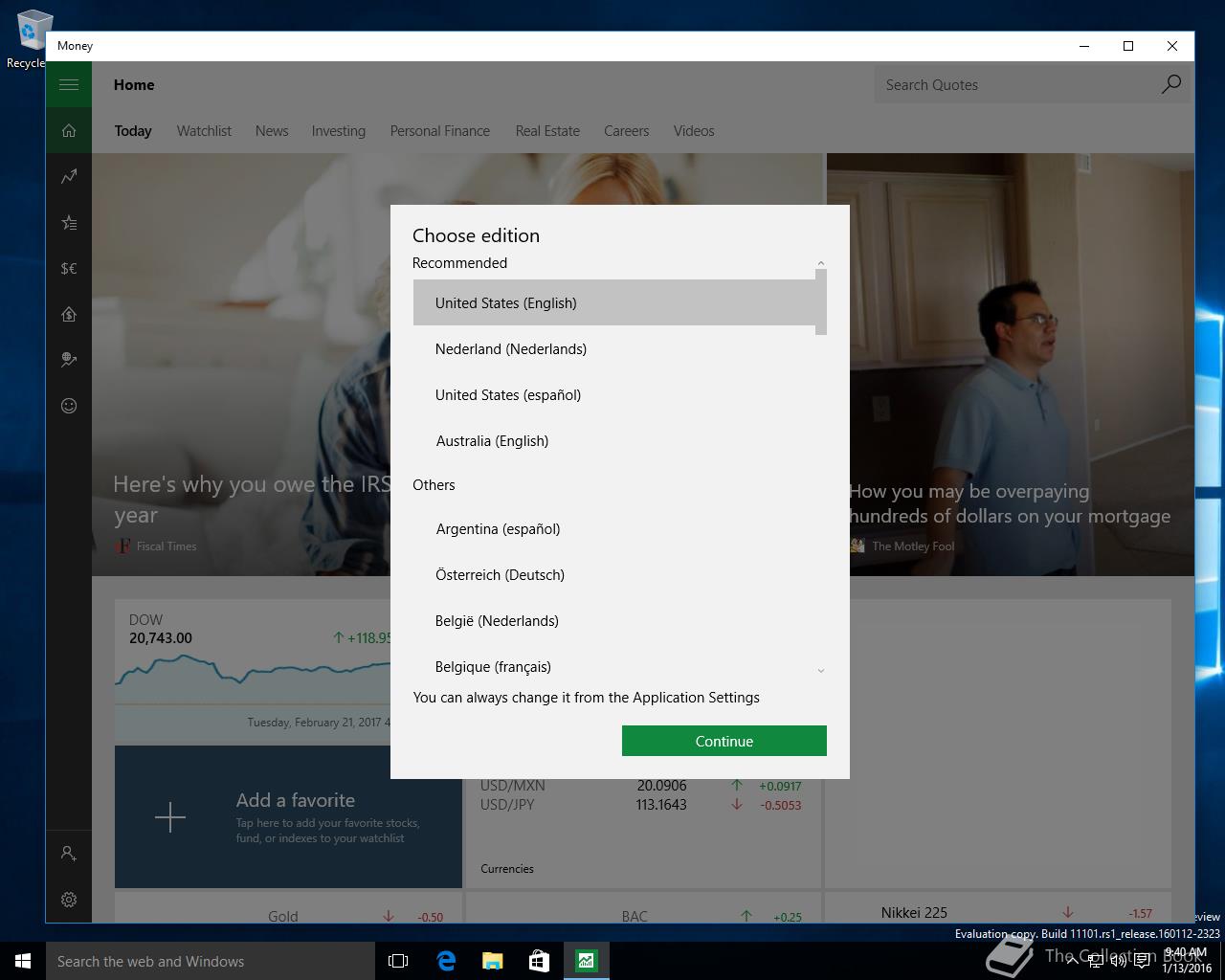This screenshot has height=980, width=1225.
Task: Open the action center notification icon
Action: [1142, 961]
